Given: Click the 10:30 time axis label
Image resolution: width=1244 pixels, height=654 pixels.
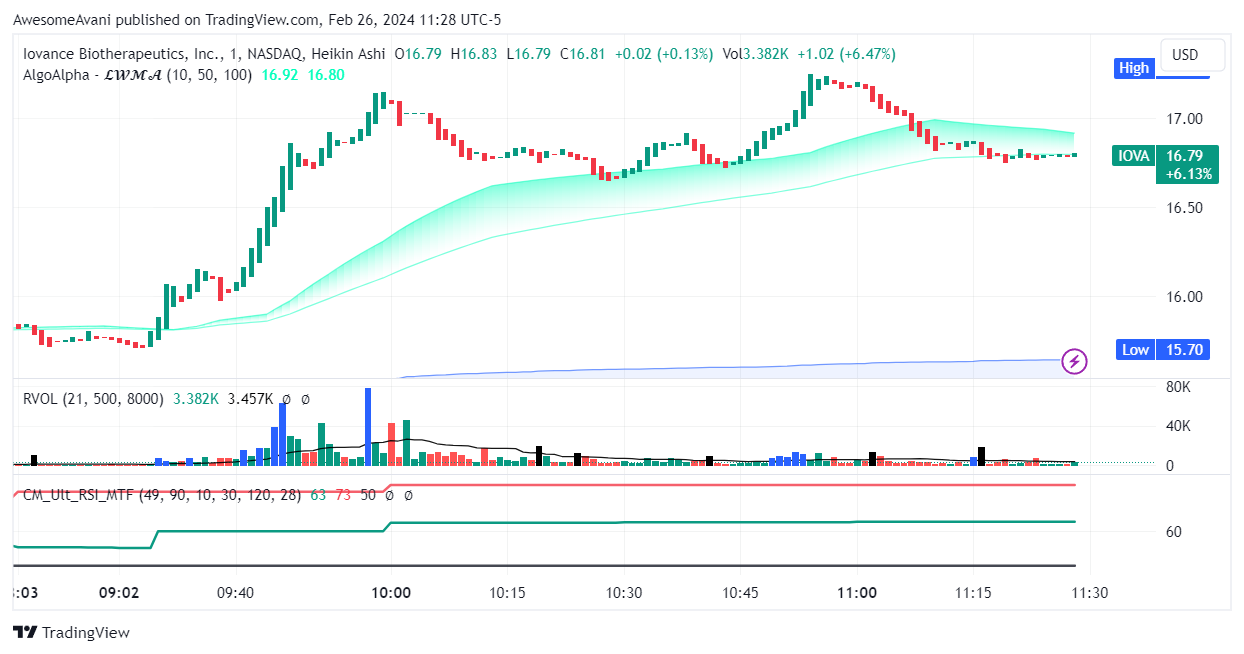Looking at the screenshot, I should point(624,592).
